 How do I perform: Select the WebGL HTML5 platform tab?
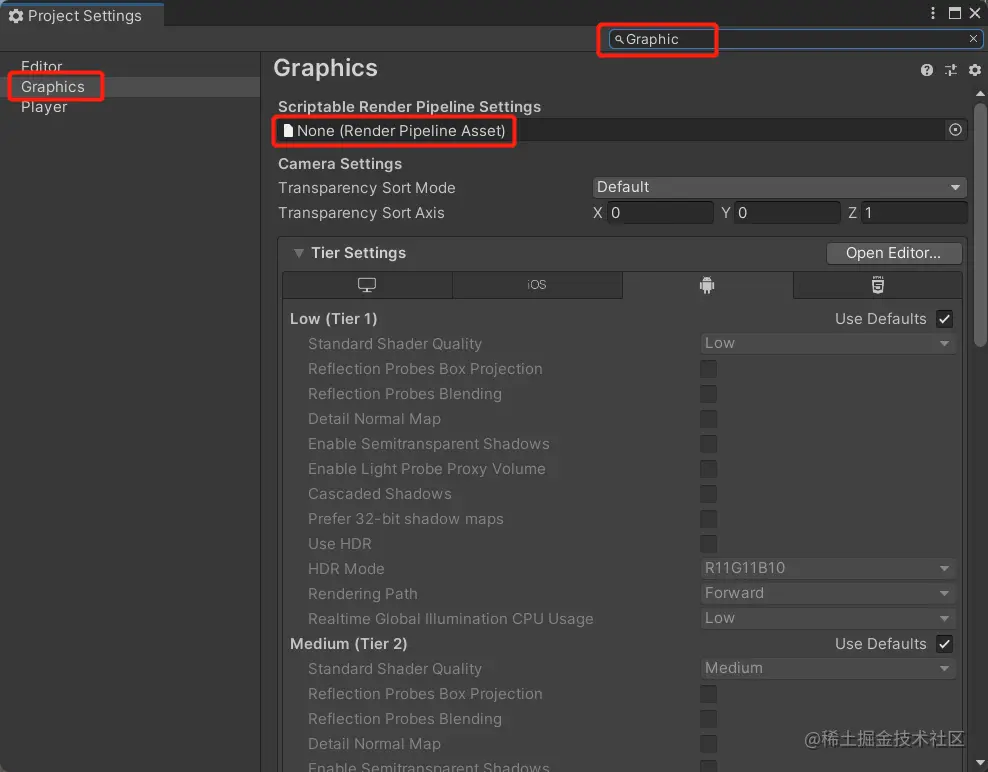click(878, 285)
